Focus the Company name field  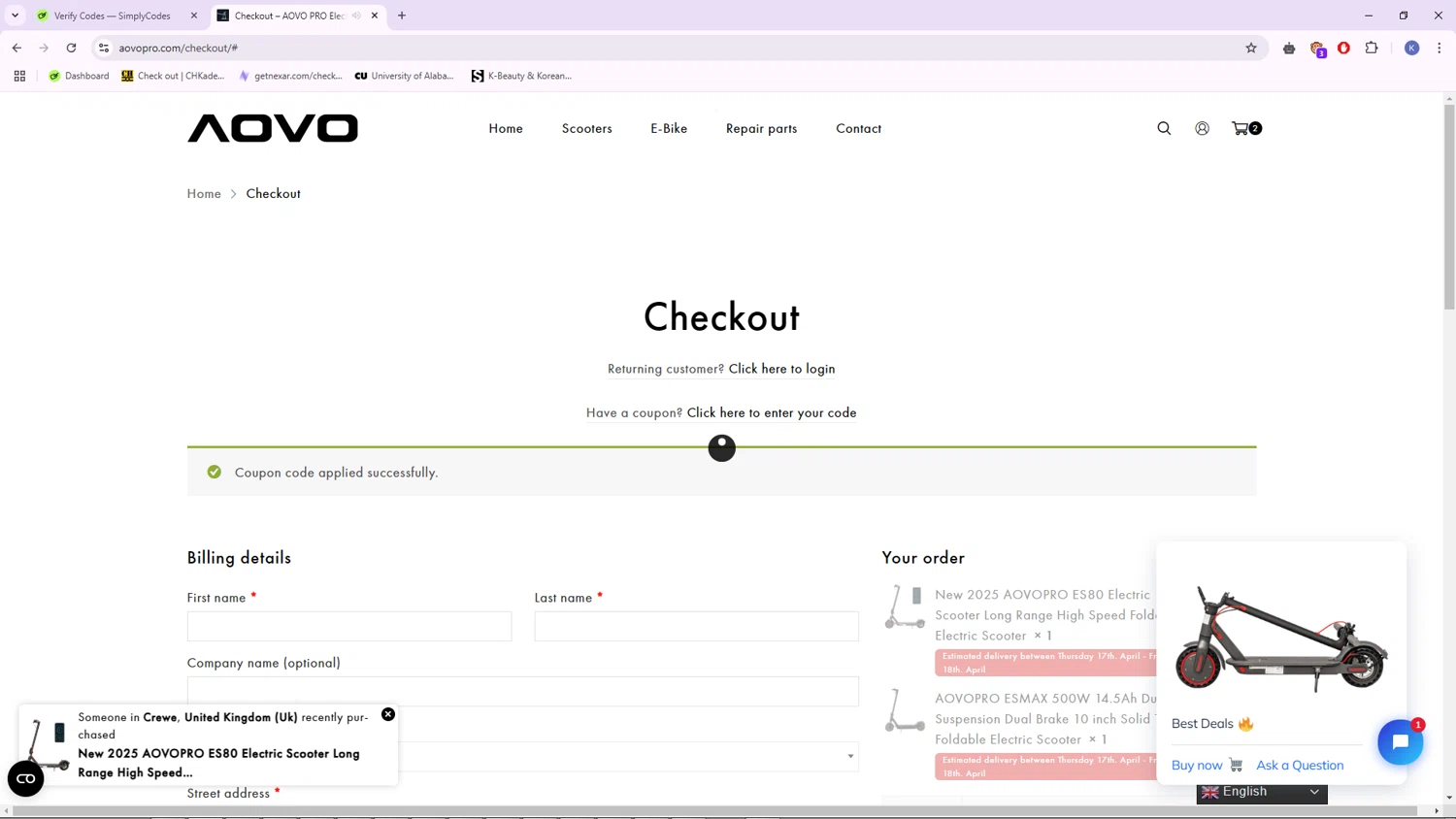click(x=523, y=691)
